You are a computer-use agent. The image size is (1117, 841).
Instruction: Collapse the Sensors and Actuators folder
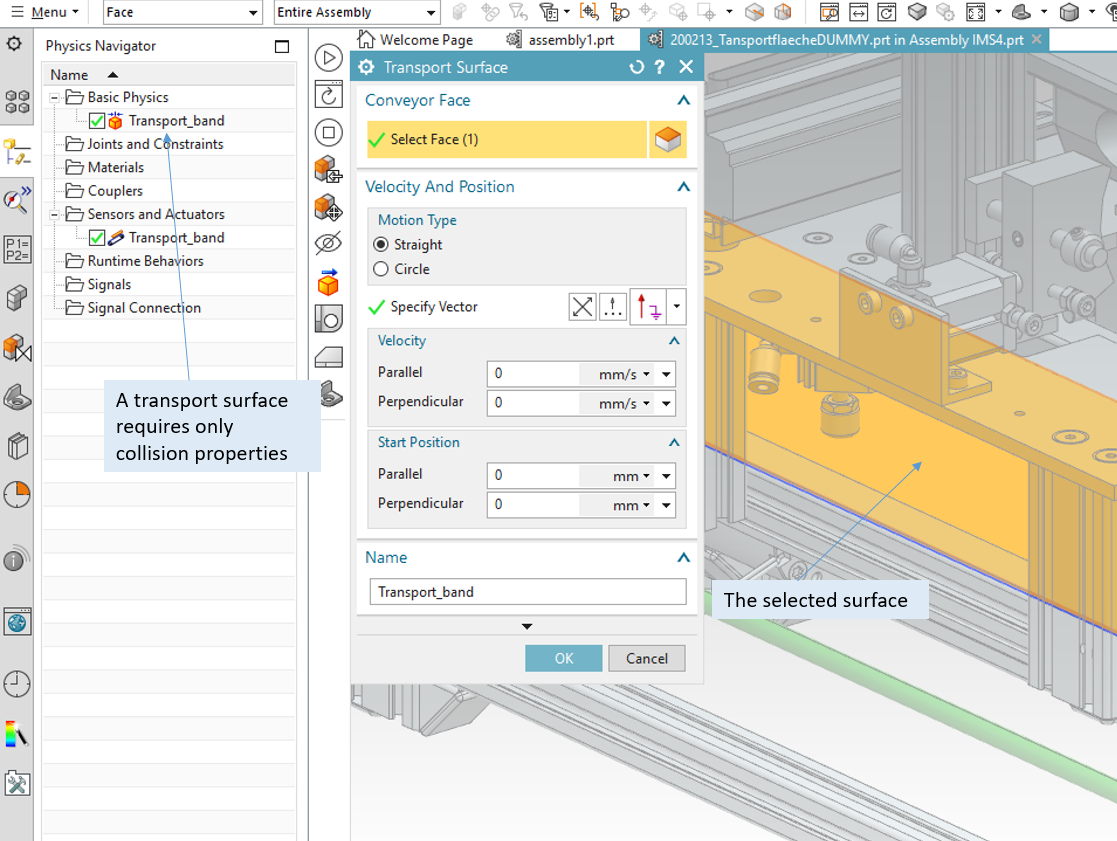(x=55, y=214)
